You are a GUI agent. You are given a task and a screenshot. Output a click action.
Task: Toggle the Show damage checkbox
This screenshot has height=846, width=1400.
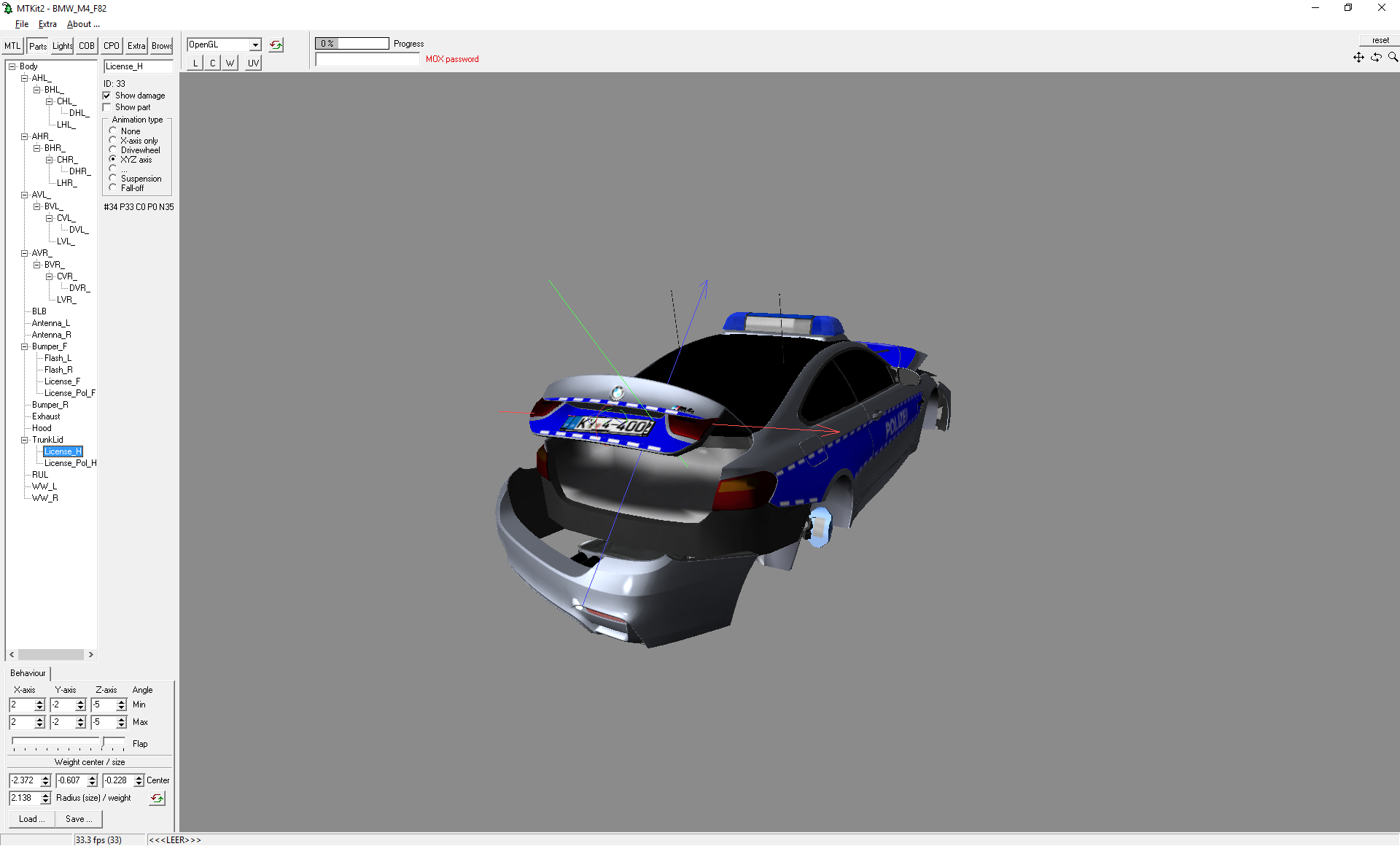point(107,96)
